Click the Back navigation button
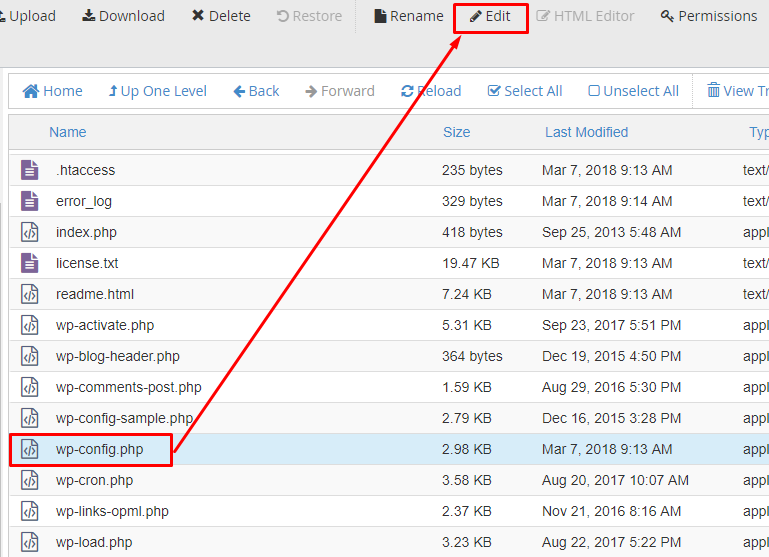Screen dimensions: 769x557 point(256,91)
